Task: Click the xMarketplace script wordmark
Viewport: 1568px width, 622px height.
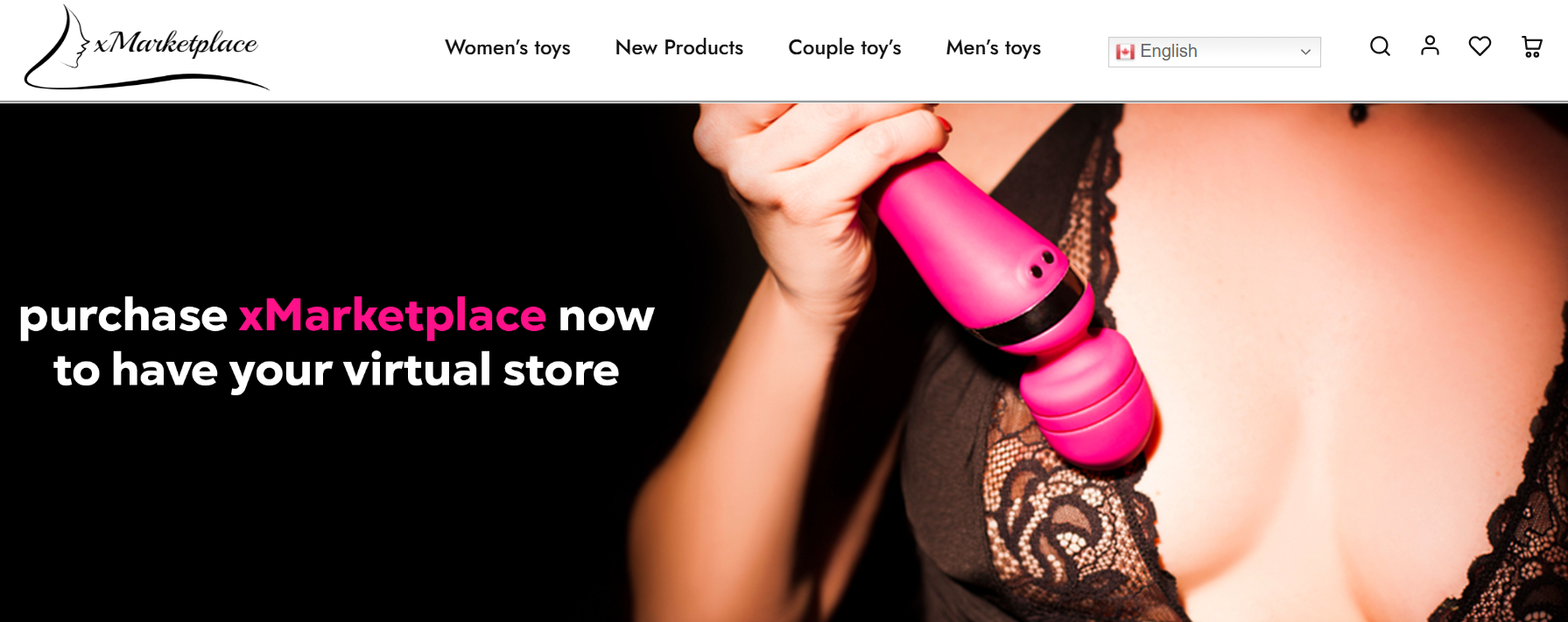Action: [176, 43]
